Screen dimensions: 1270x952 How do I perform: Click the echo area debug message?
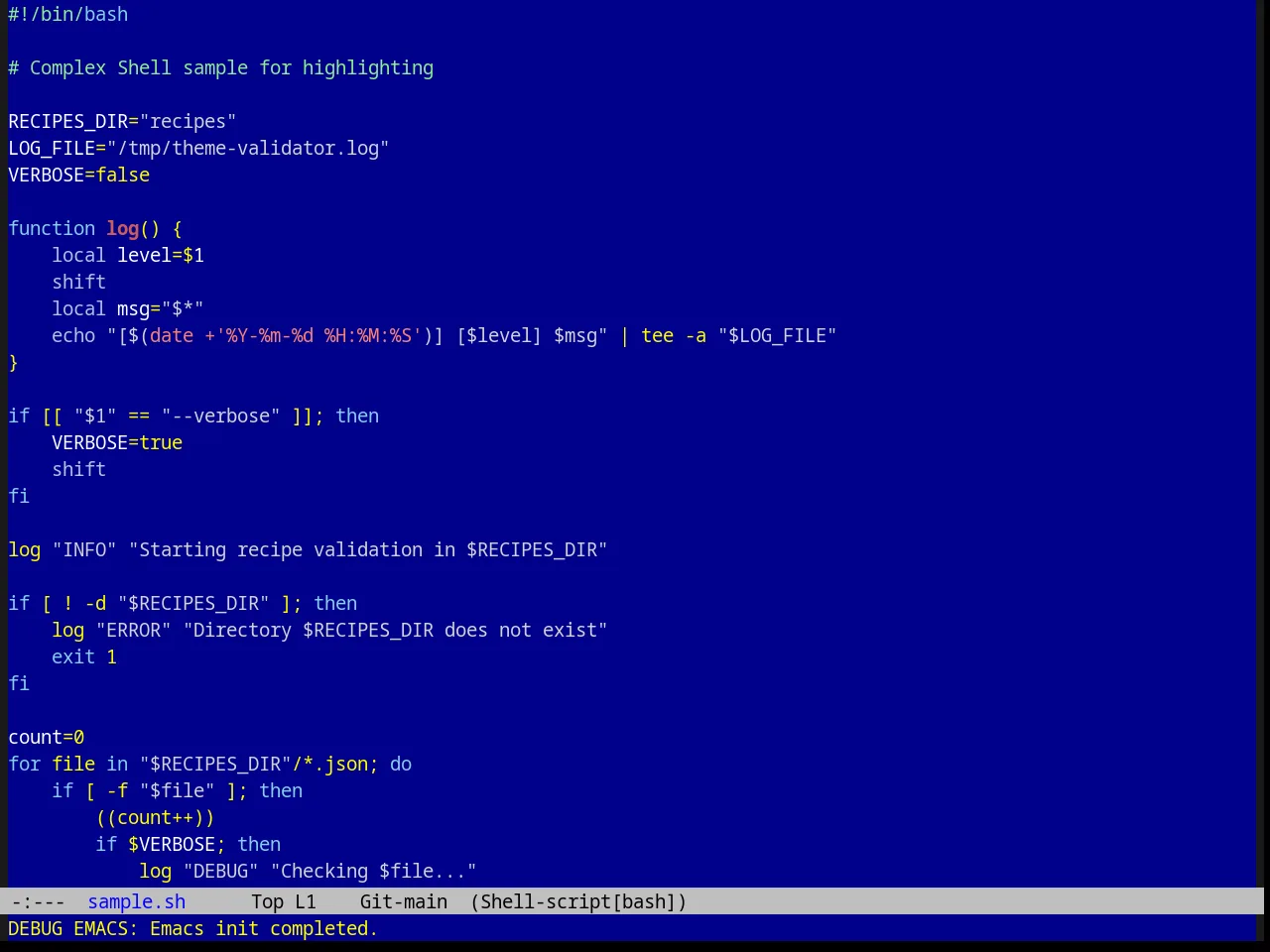pos(192,928)
